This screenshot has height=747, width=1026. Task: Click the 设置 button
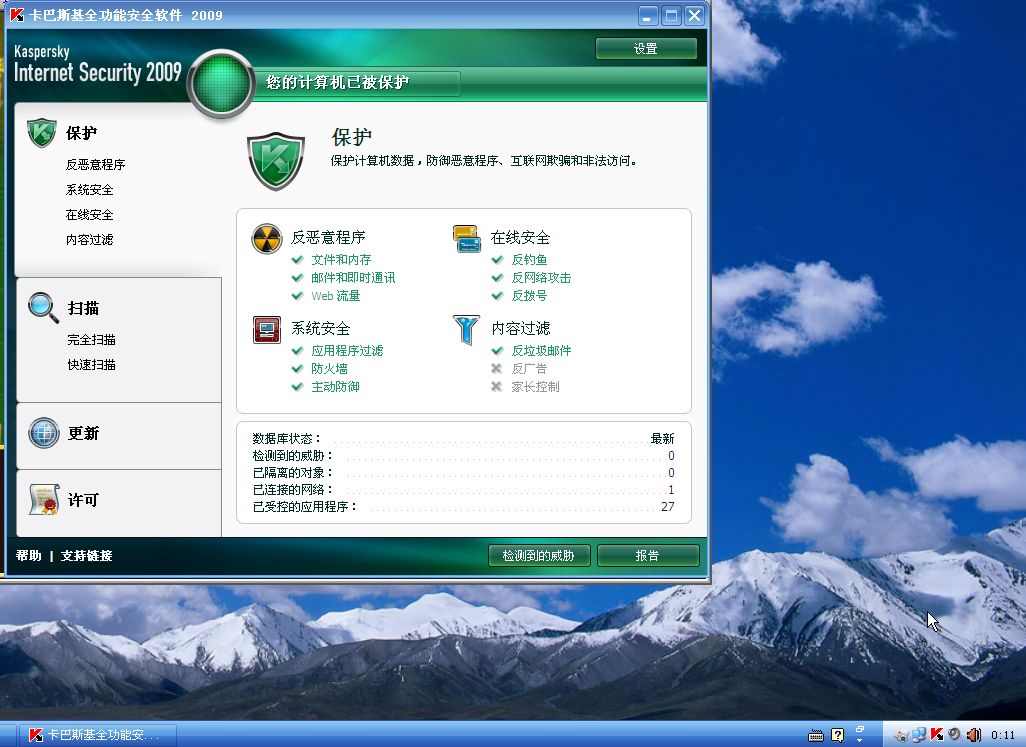click(646, 48)
